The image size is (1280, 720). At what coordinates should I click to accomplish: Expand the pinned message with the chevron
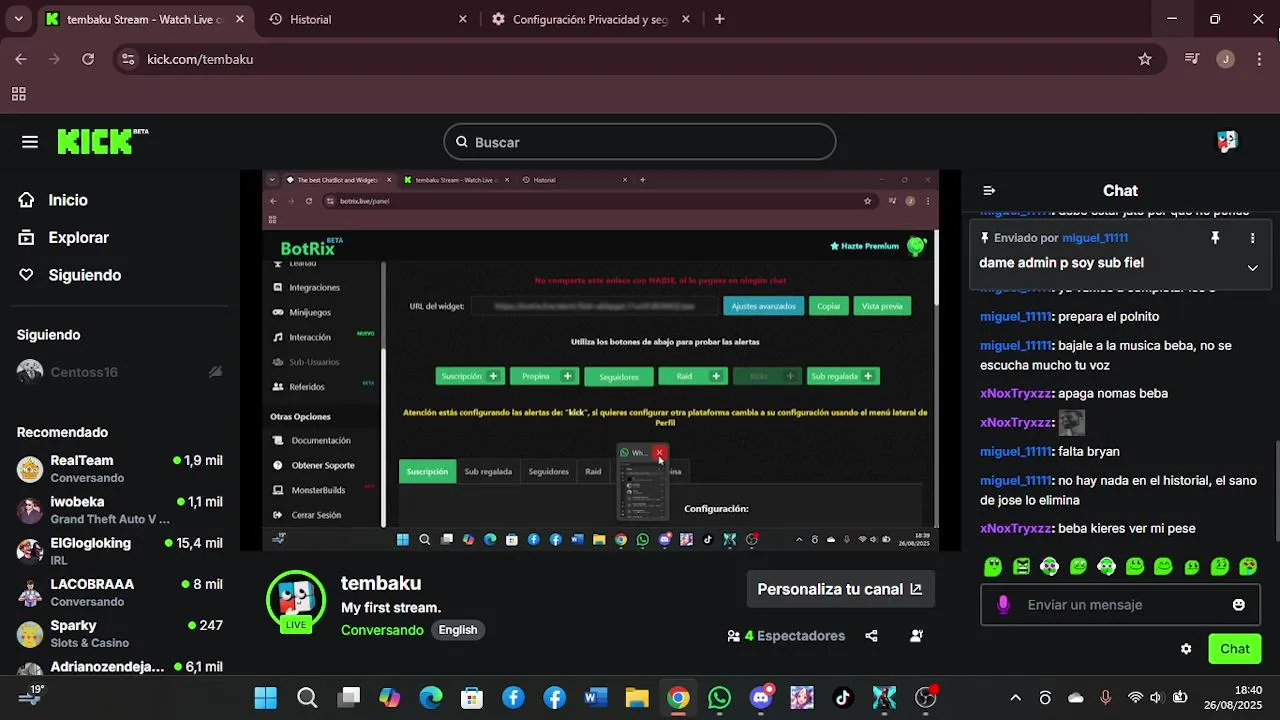pos(1252,267)
